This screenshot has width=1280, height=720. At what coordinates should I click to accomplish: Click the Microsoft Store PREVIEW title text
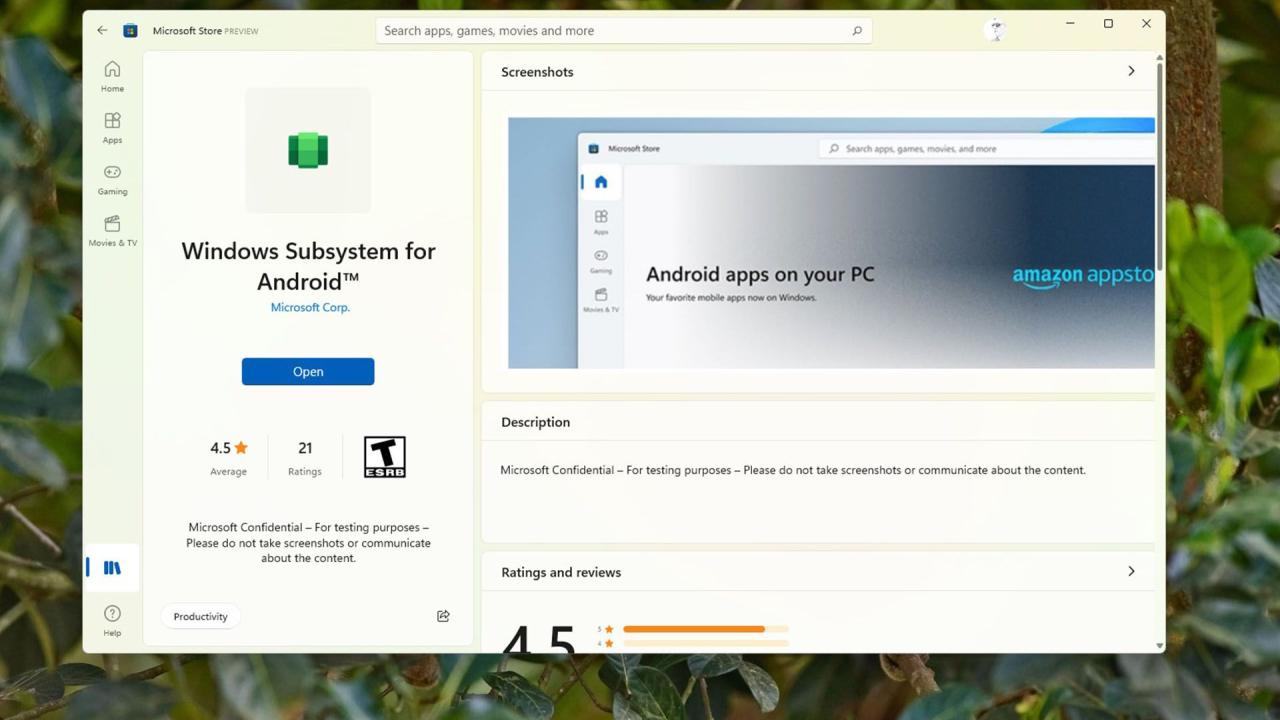point(205,31)
